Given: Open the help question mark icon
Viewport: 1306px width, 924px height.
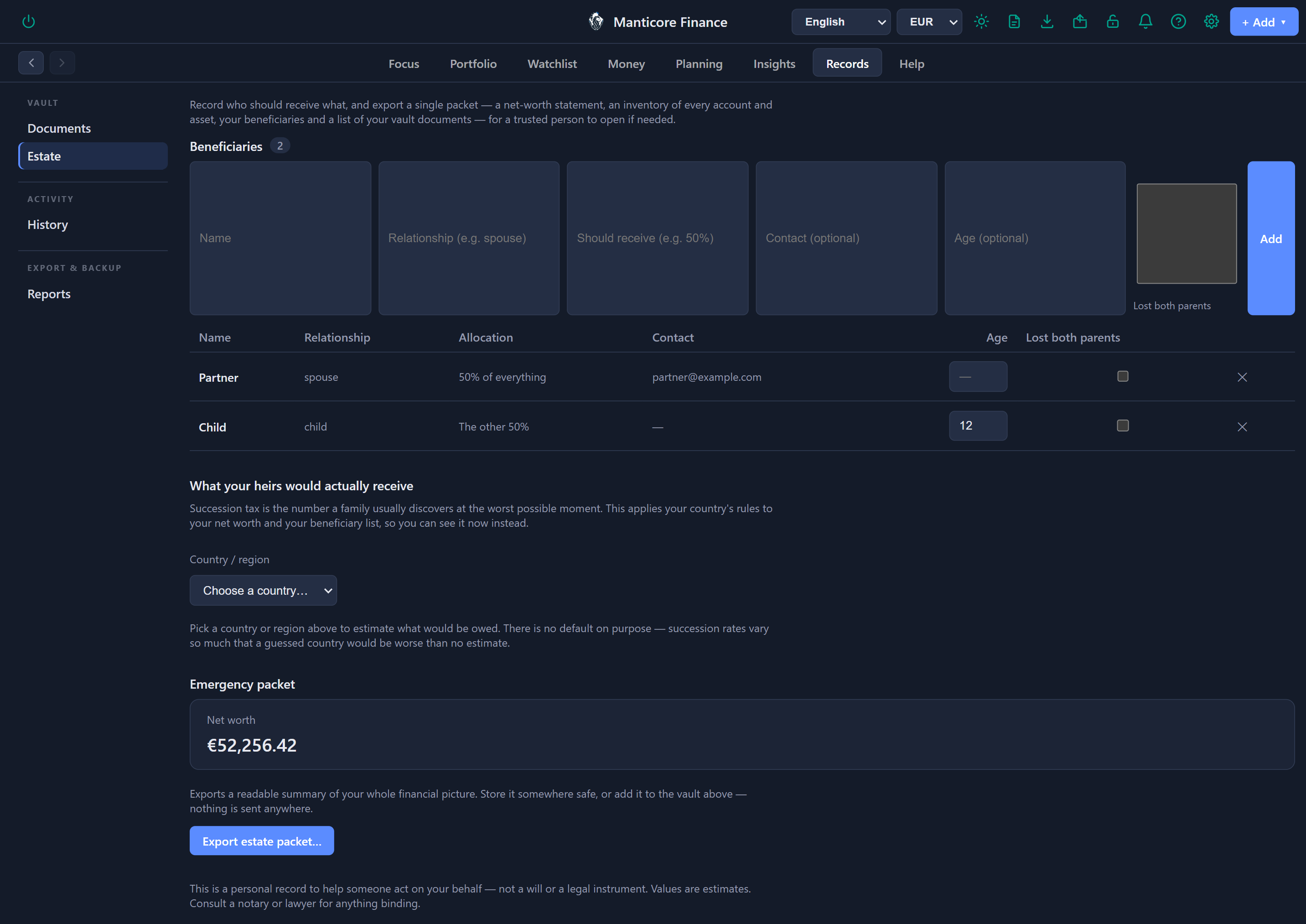Looking at the screenshot, I should 1179,21.
